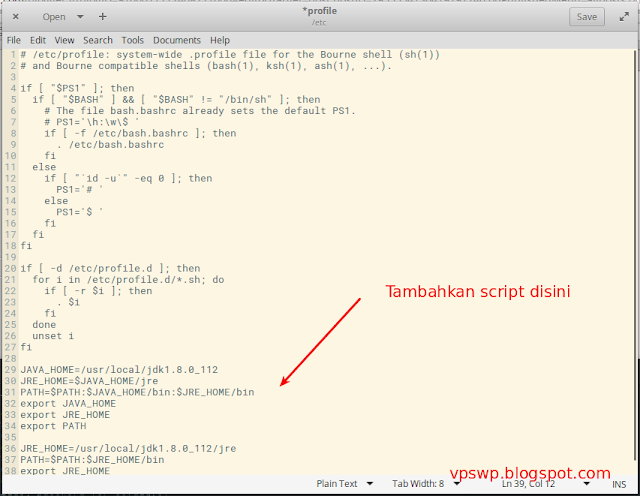Click the export JRE_HOME line numbered 33
The image size is (640, 496).
(x=65, y=415)
